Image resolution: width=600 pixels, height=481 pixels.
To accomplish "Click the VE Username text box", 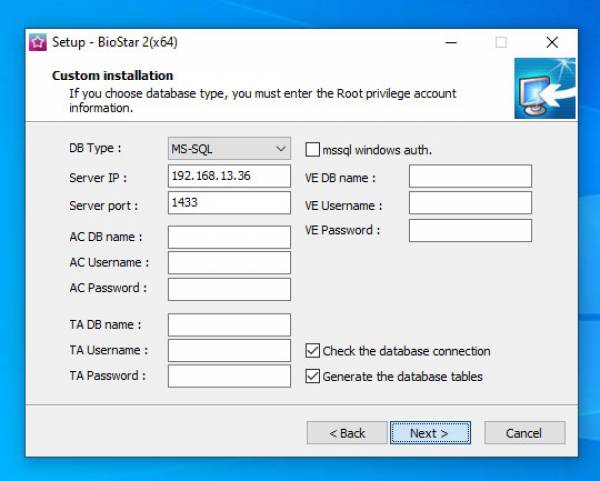I will click(x=470, y=204).
